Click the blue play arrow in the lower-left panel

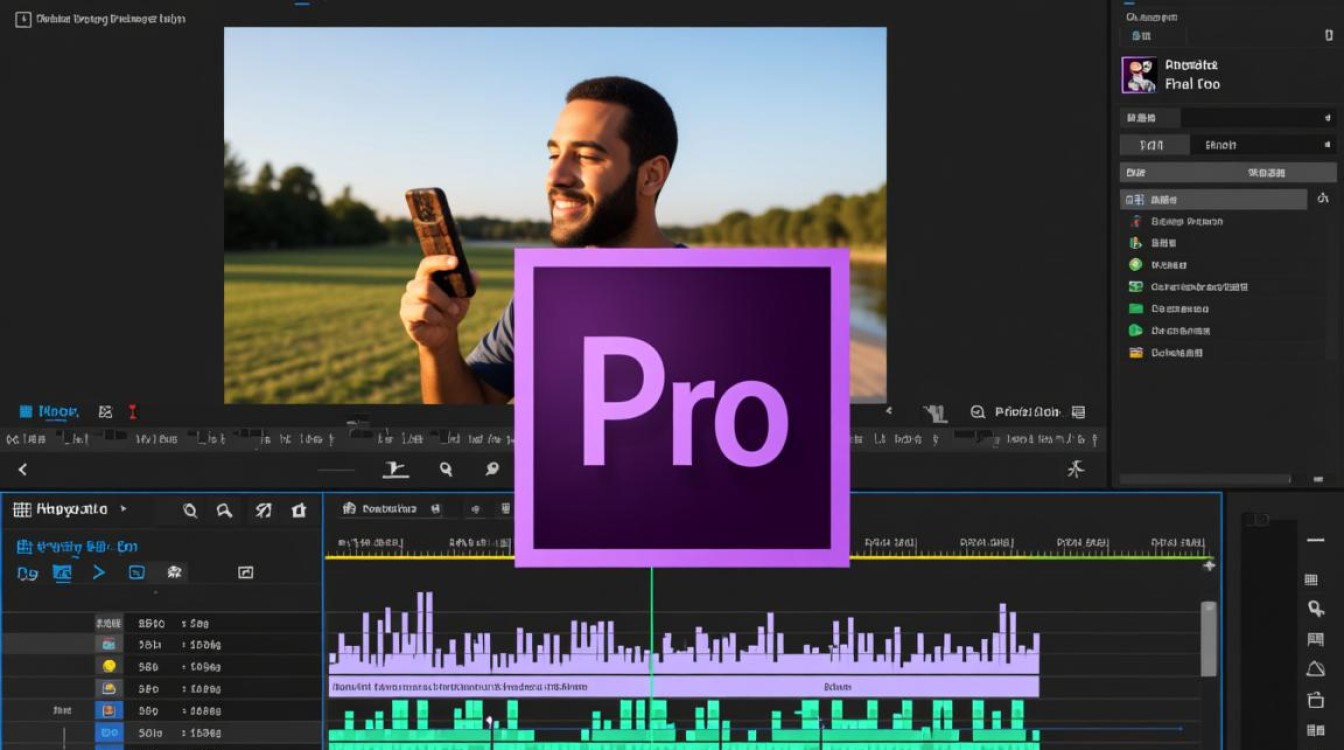tap(99, 572)
